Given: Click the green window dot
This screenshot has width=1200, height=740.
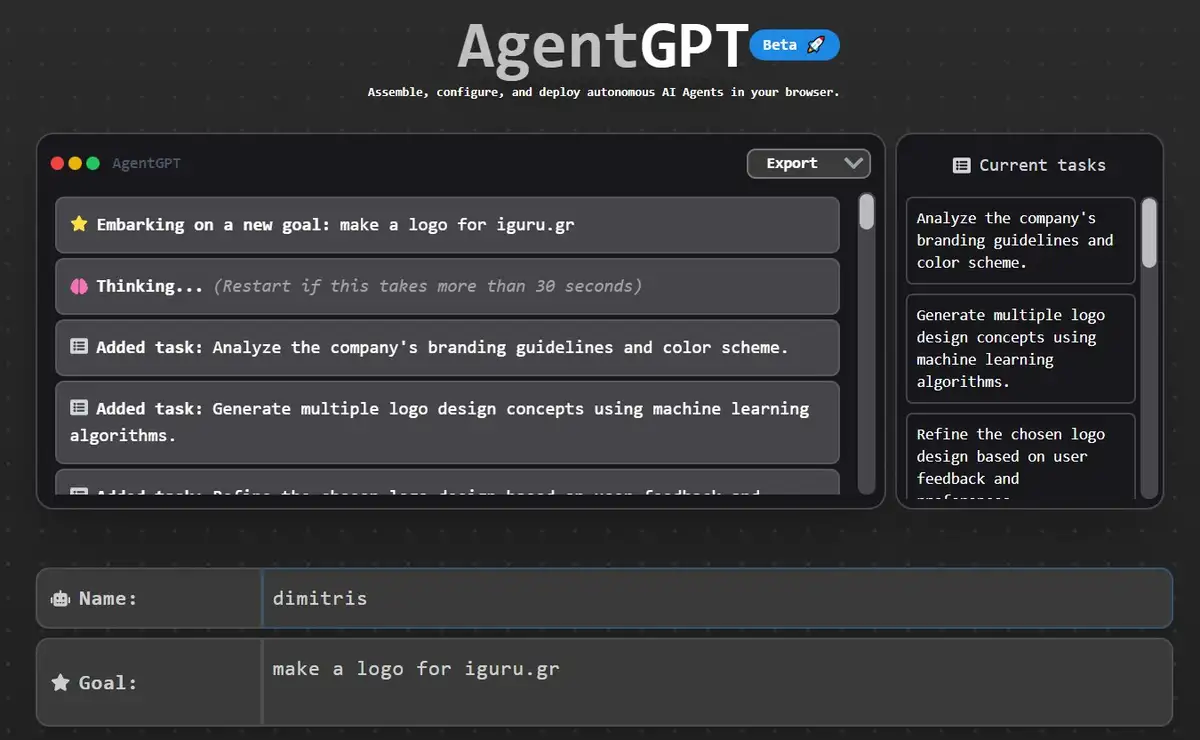Looking at the screenshot, I should point(93,163).
